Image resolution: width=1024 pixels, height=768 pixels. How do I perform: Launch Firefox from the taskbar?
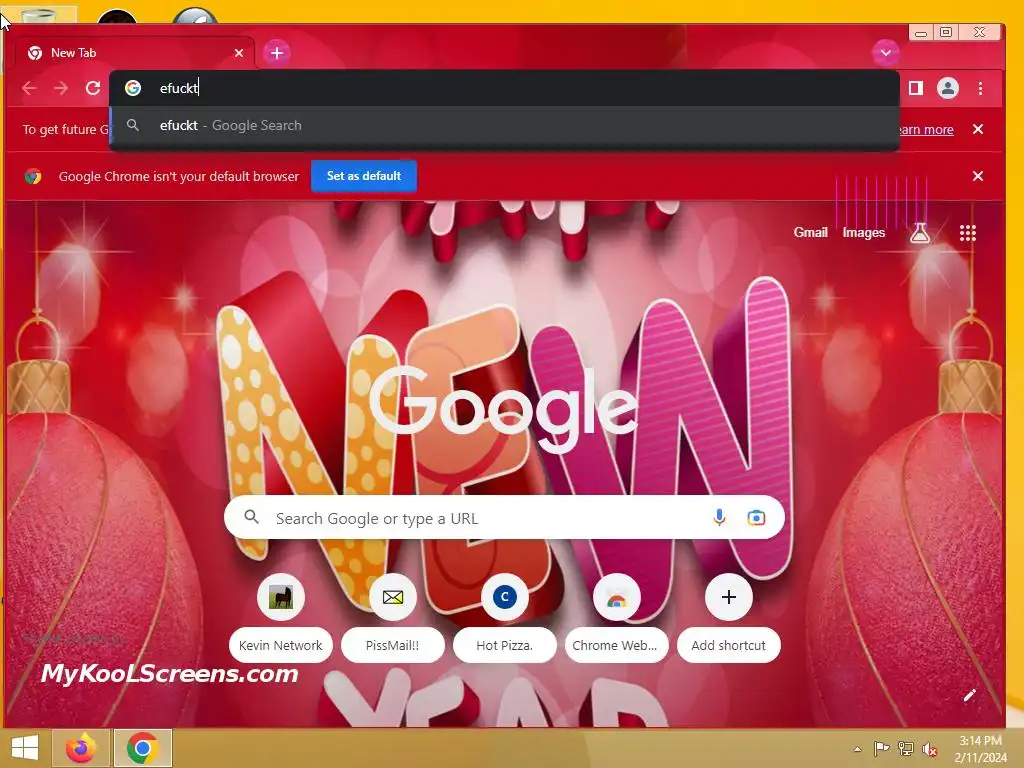click(x=81, y=748)
